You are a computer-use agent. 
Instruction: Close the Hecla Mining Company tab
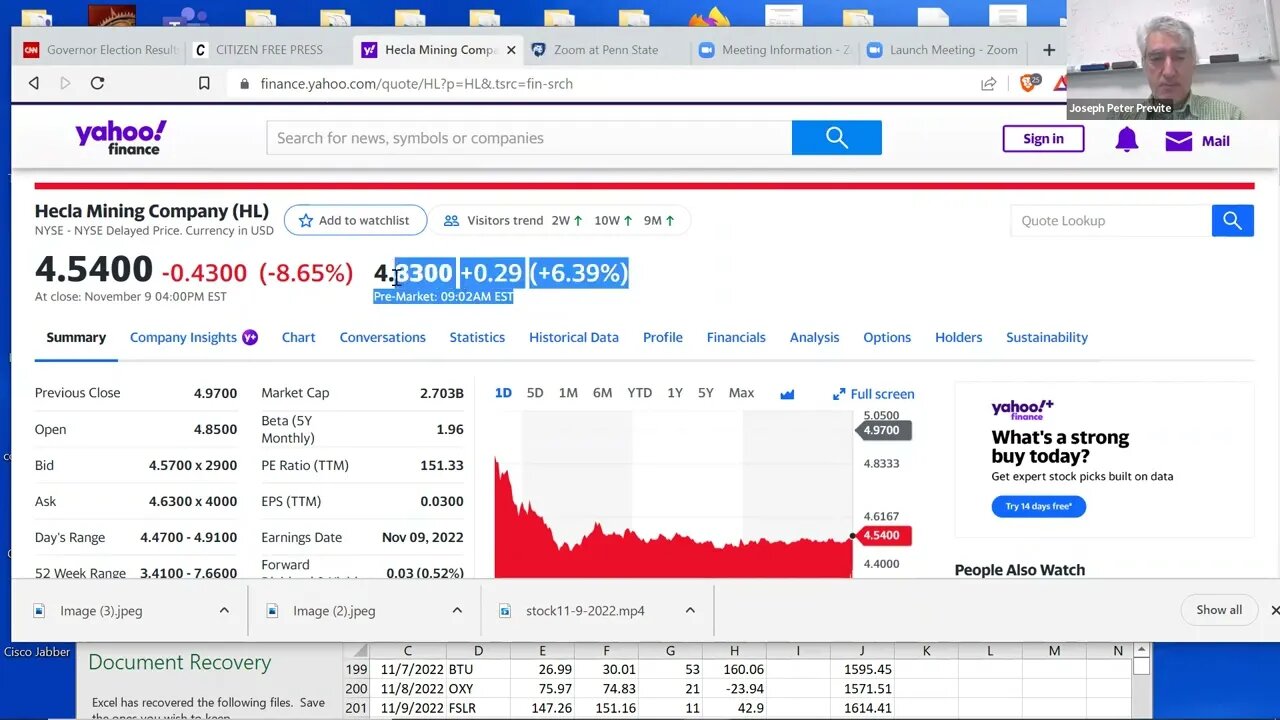click(511, 50)
